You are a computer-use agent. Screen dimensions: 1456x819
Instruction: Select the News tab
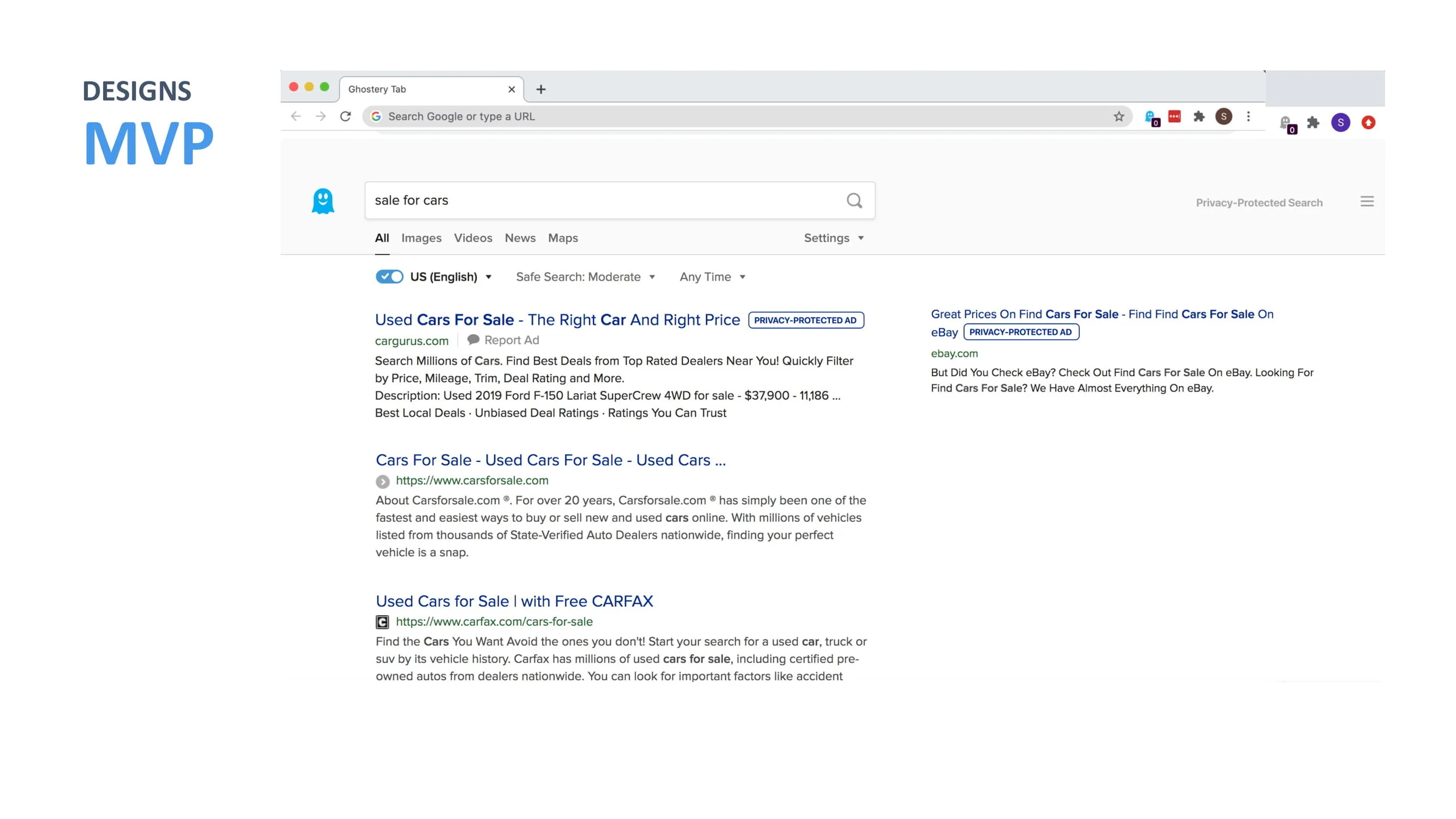tap(520, 238)
